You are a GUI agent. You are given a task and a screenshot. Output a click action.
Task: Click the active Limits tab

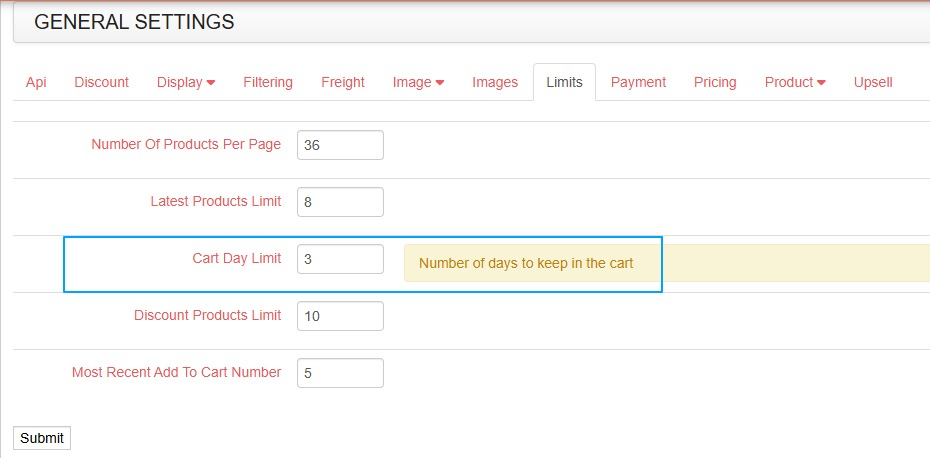coord(564,82)
